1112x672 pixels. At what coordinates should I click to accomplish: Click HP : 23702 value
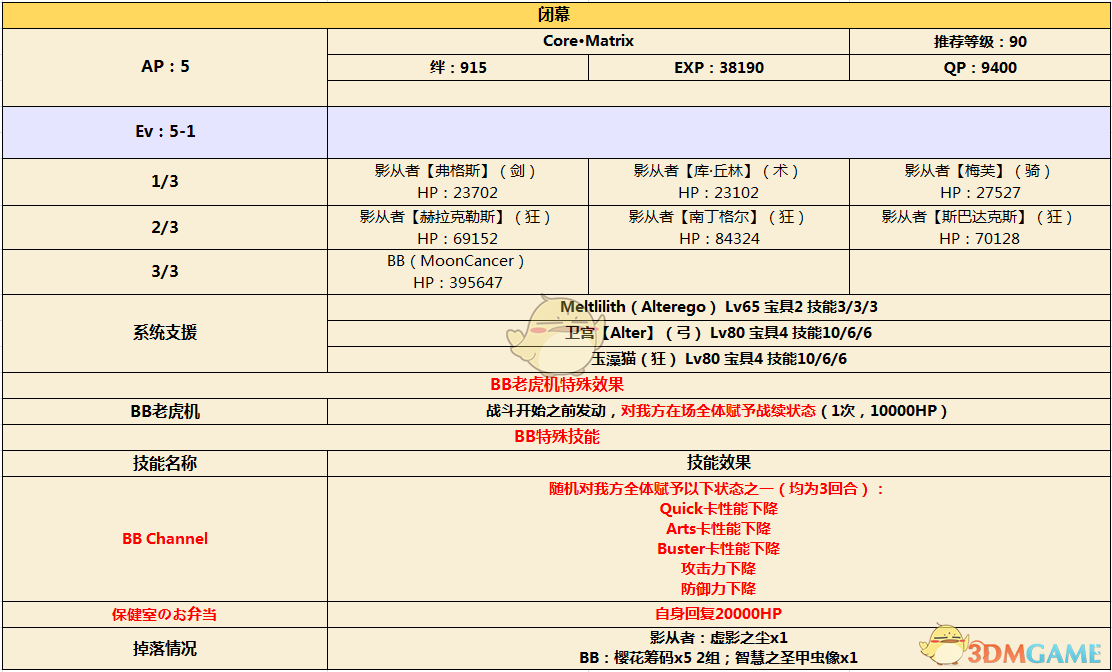(457, 193)
